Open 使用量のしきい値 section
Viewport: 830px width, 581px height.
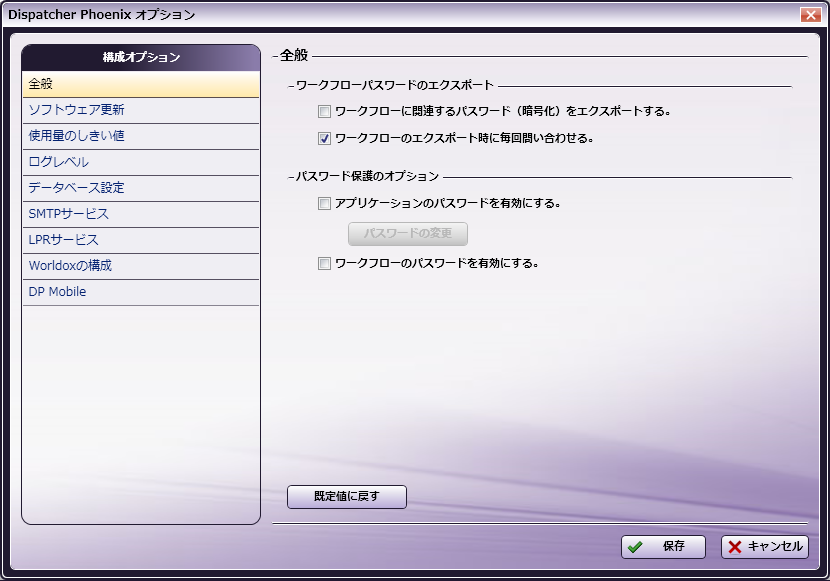point(141,136)
